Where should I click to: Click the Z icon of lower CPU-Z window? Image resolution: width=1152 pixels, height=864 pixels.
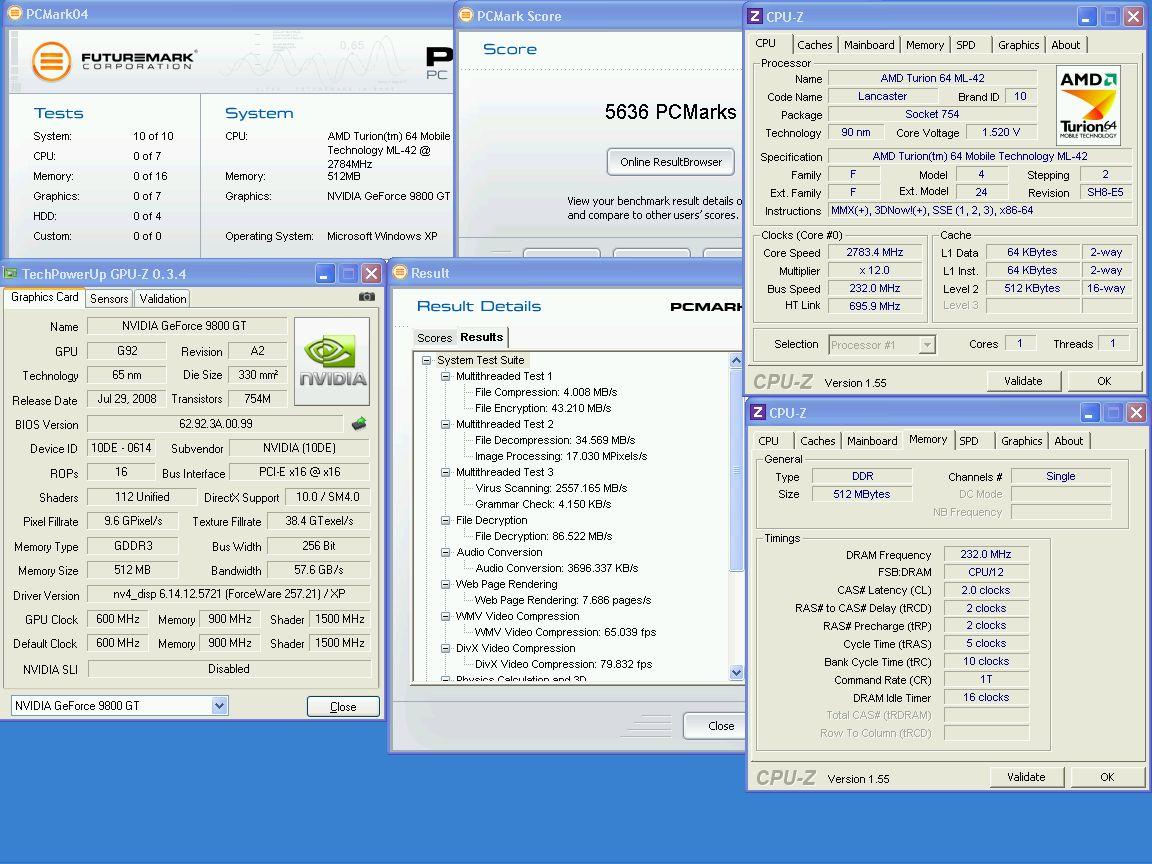tap(757, 412)
